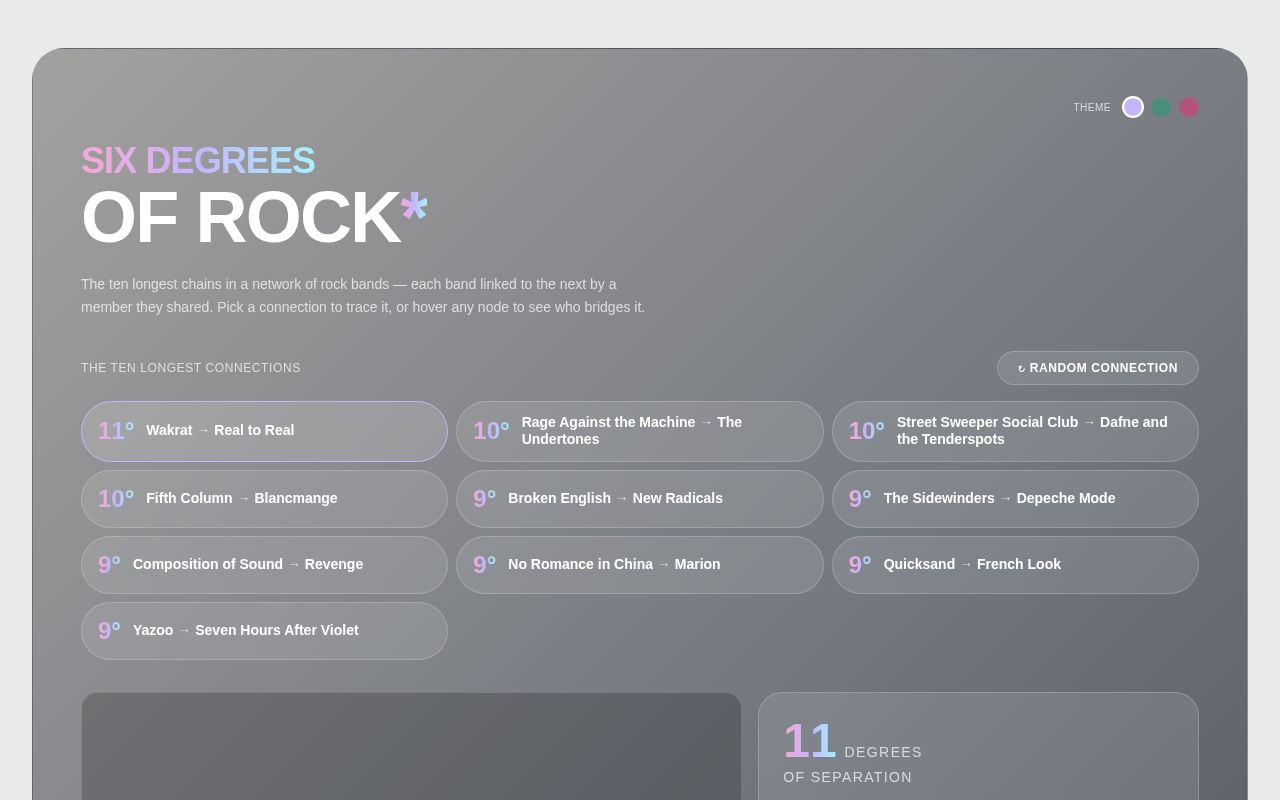This screenshot has height=800, width=1280.
Task: Click the Random Connection button
Action: click(1098, 368)
